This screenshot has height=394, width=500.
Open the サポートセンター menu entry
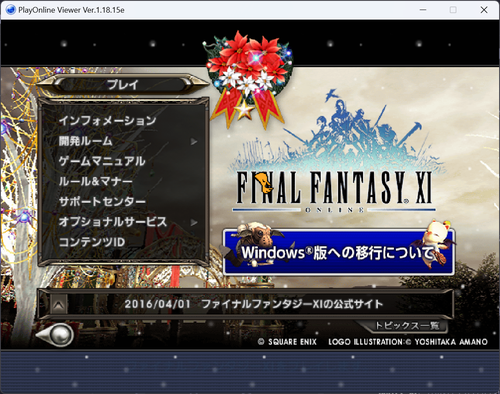point(102,202)
